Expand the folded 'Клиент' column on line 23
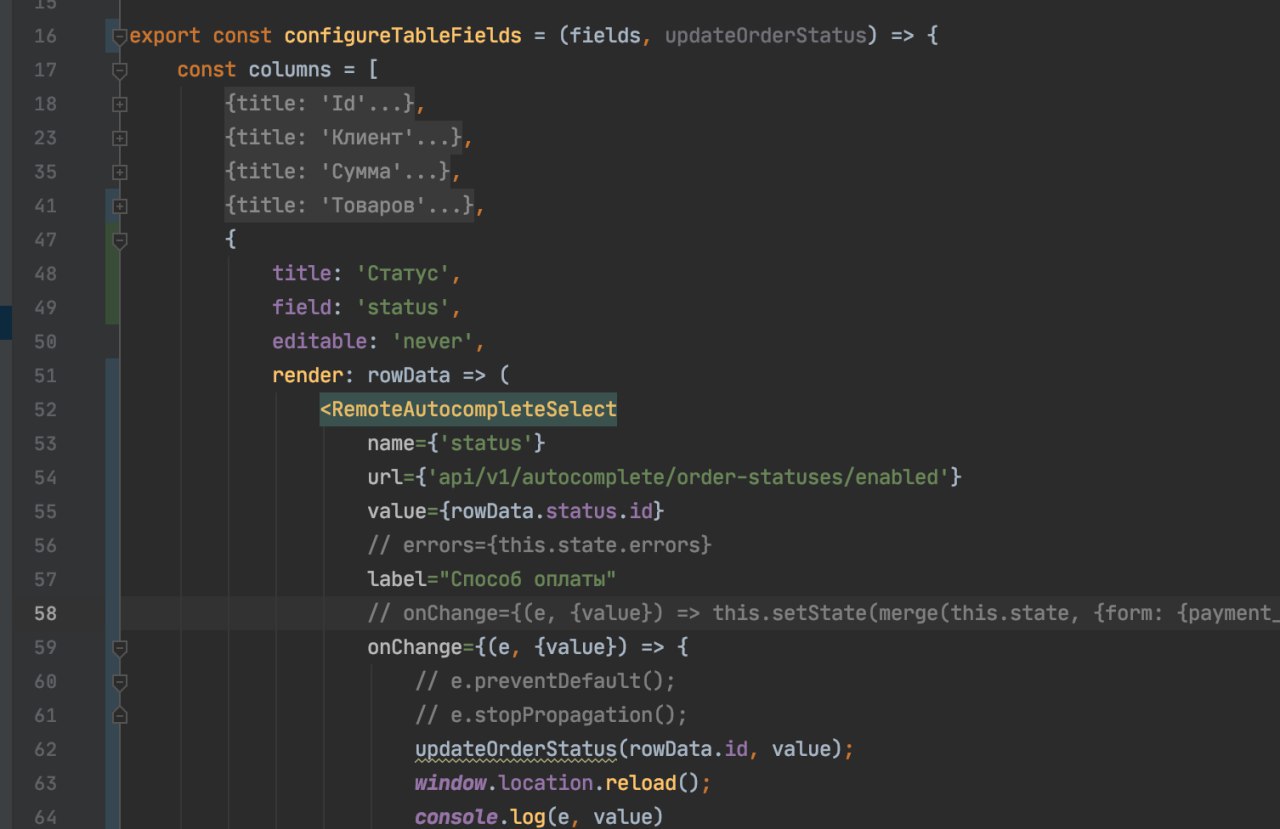Screen dimensions: 1280x829 (120, 138)
